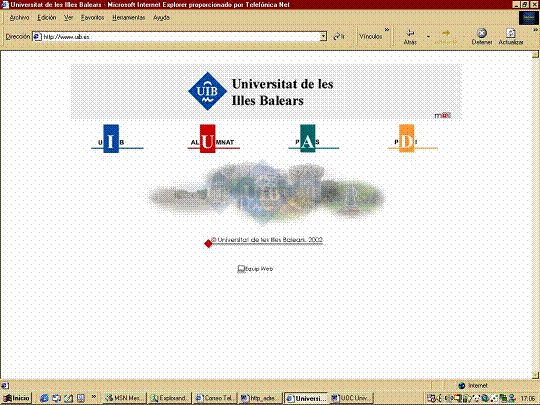This screenshot has height=405, width=540.
Task: Click the blue UIB diamond logo
Action: pos(207,91)
